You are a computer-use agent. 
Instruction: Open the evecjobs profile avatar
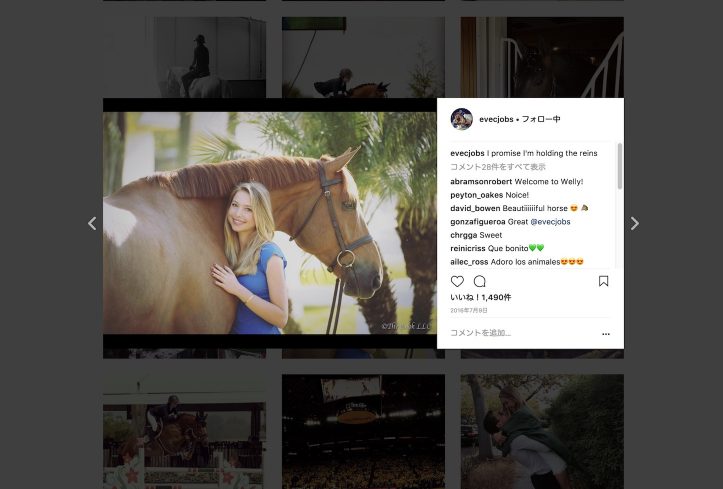click(x=461, y=119)
